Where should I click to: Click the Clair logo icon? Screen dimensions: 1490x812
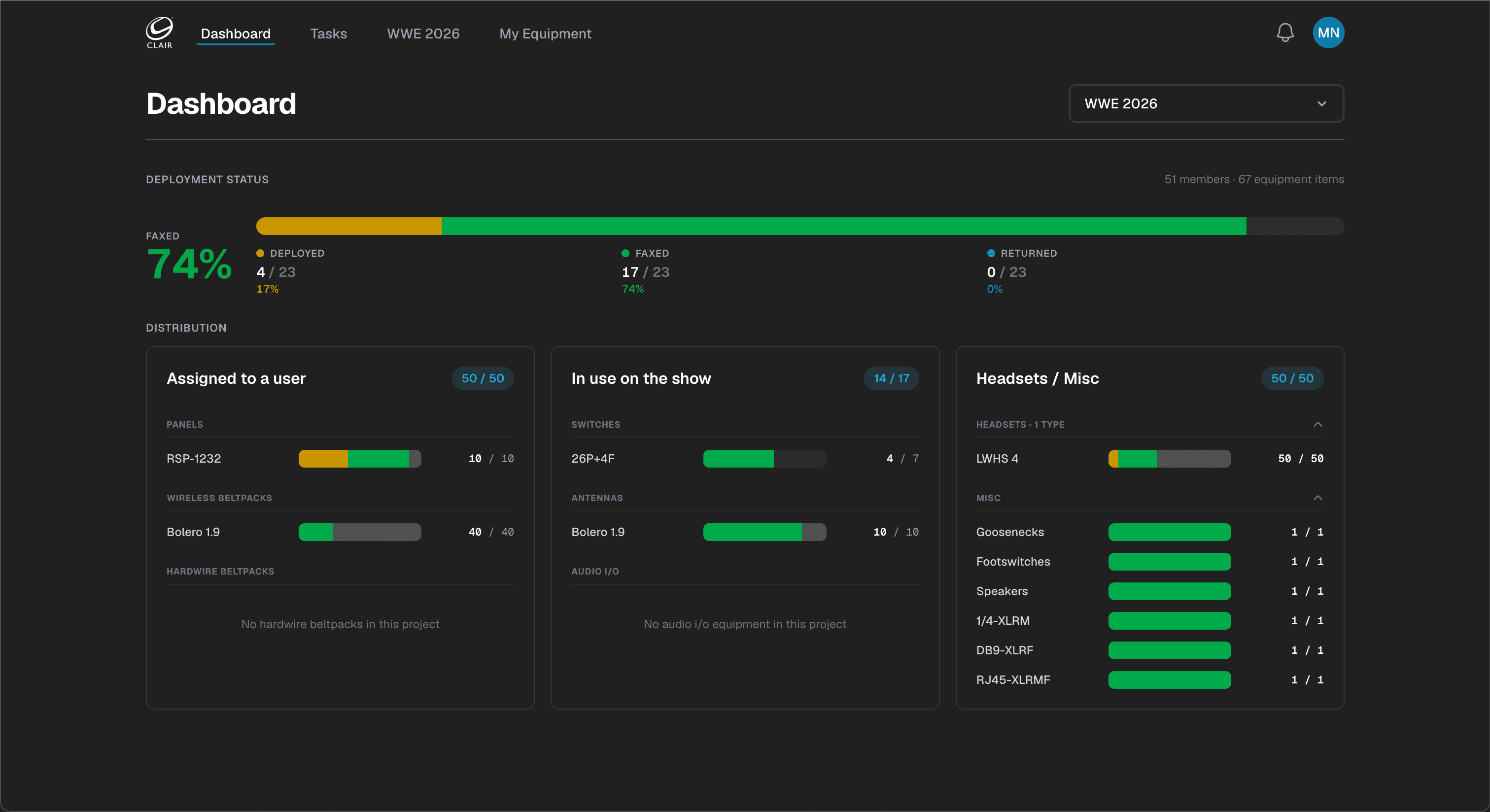(x=159, y=33)
